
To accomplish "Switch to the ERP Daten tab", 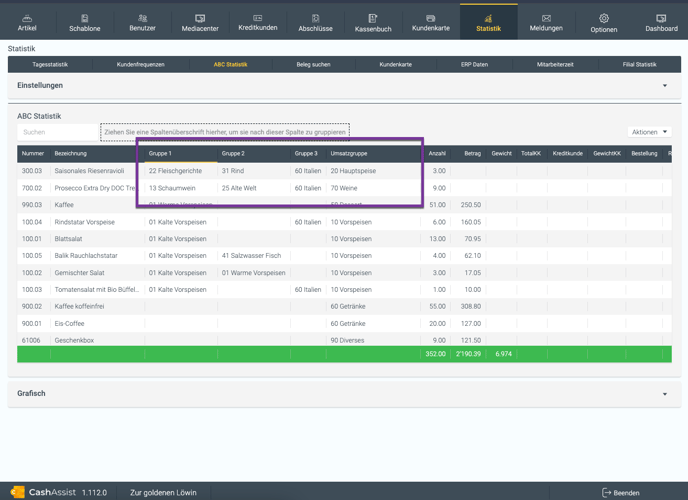I will coord(474,64).
